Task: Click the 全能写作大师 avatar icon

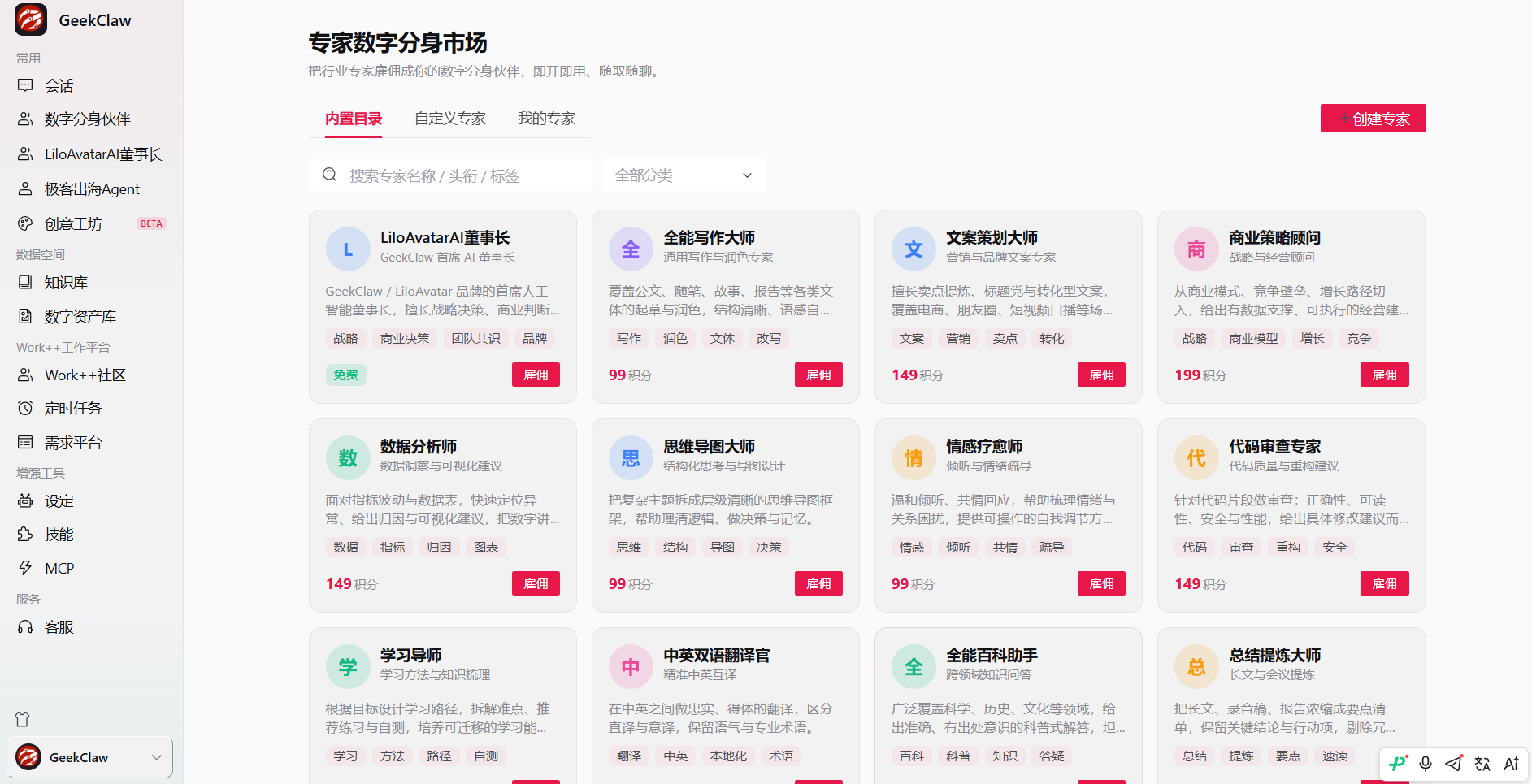Action: 631,249
